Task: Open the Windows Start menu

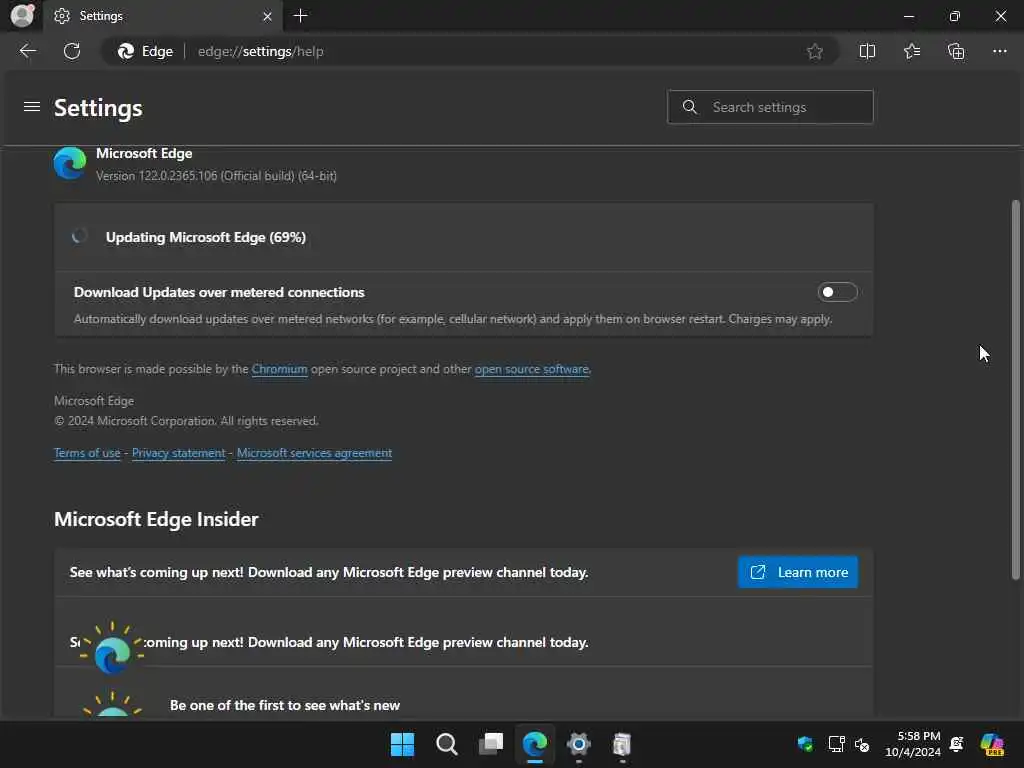Action: coord(402,744)
